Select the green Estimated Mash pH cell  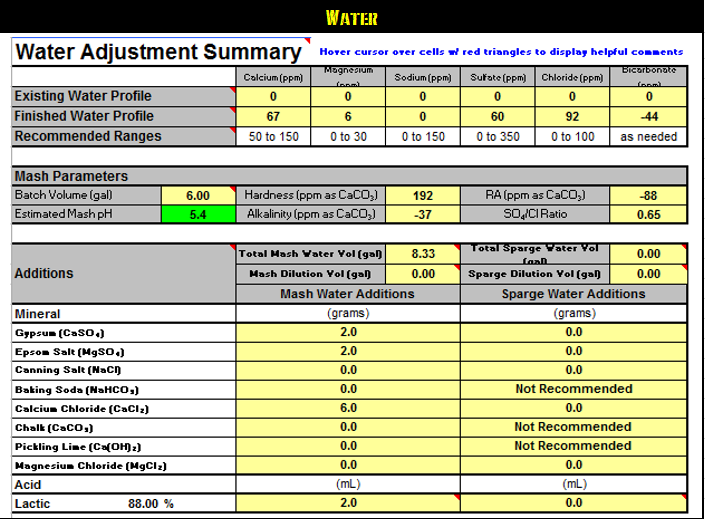point(198,215)
